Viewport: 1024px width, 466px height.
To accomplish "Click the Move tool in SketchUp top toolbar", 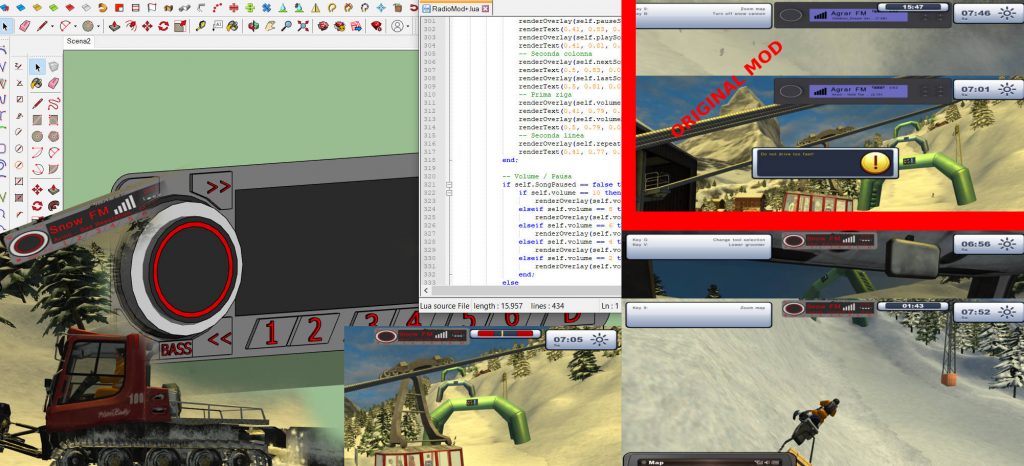I will point(147,26).
